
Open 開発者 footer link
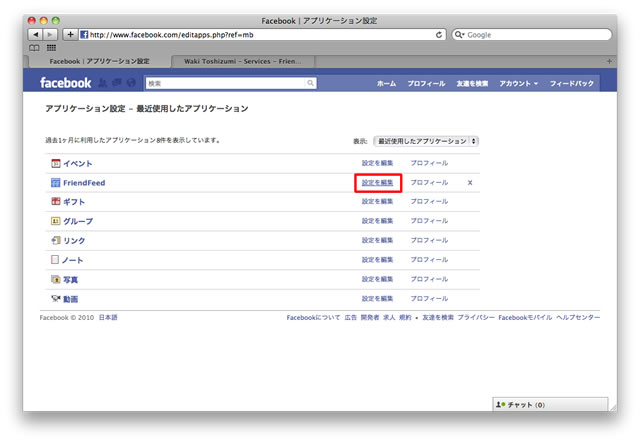[370, 317]
